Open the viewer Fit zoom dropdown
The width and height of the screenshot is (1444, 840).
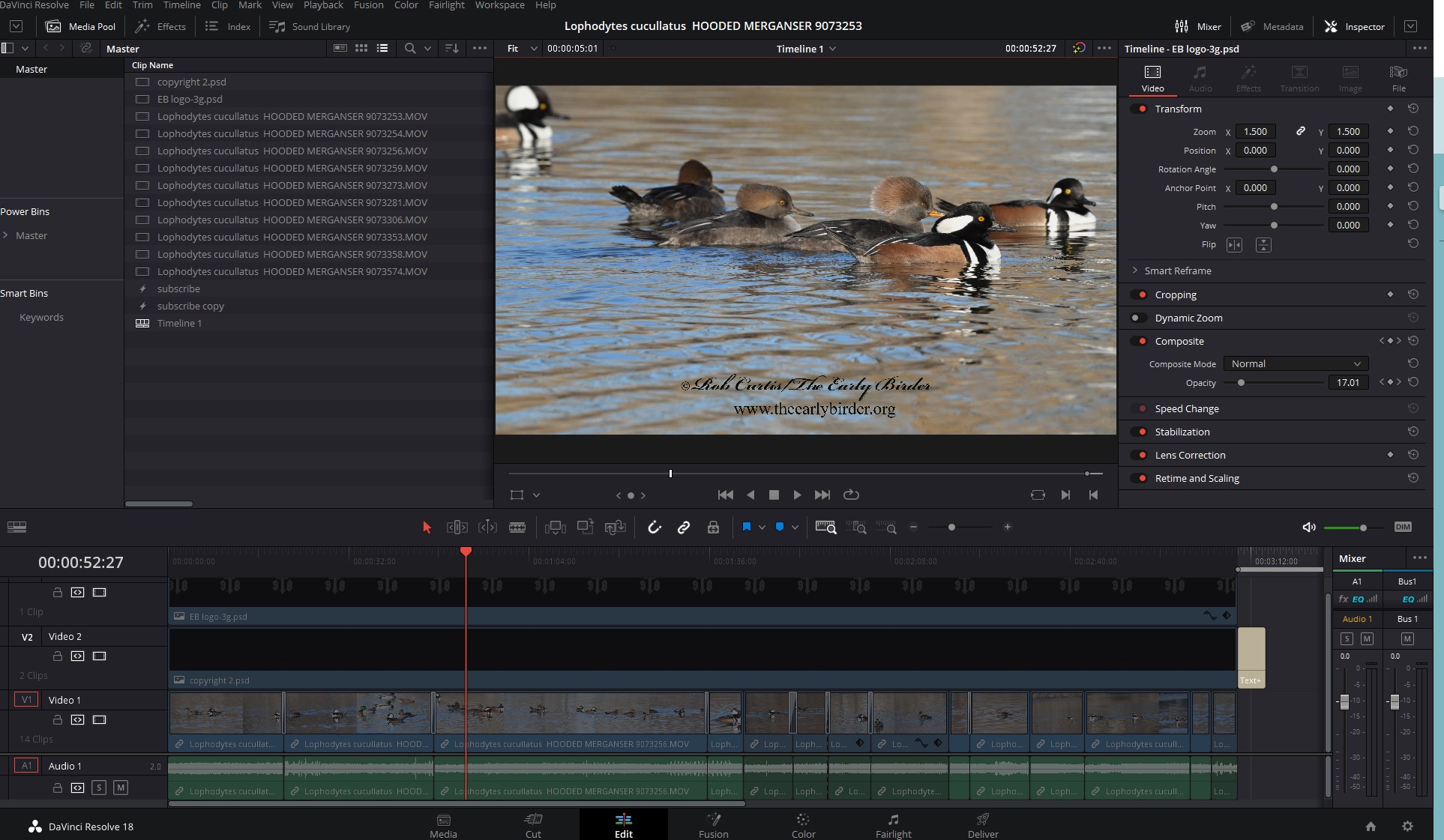[x=523, y=49]
